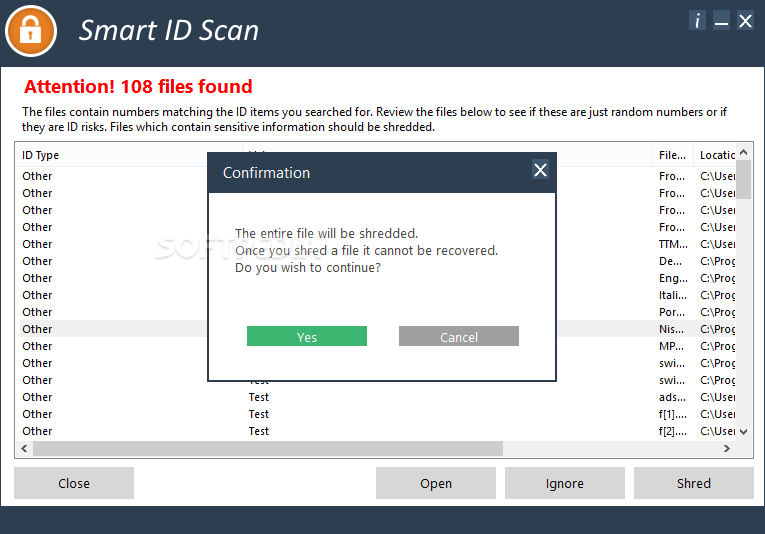Click 'Other' ID type in the ads... row
765x534 pixels.
[37, 397]
